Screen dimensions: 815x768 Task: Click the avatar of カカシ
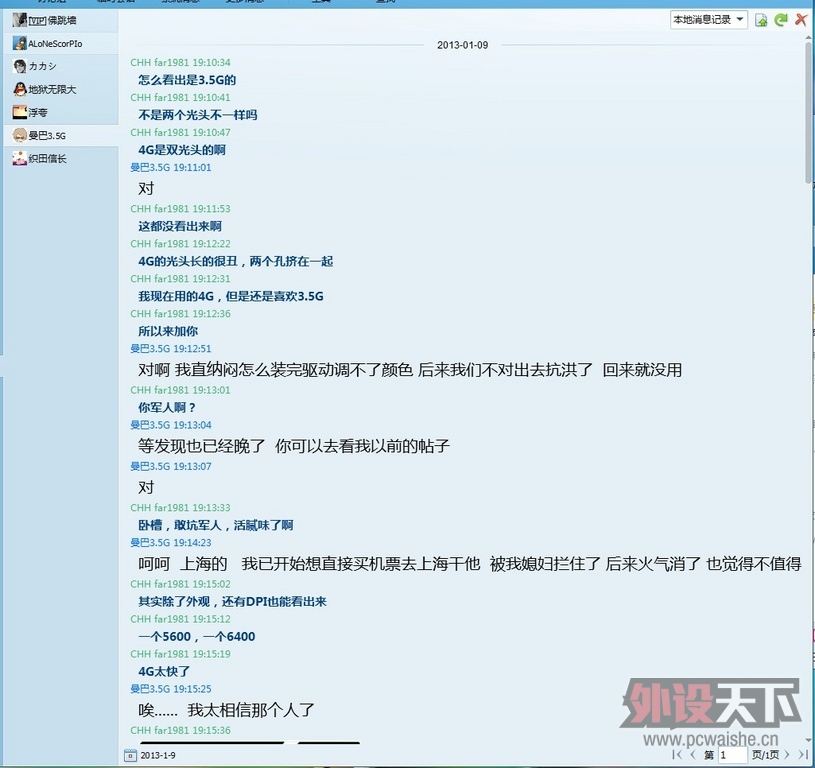coord(20,66)
